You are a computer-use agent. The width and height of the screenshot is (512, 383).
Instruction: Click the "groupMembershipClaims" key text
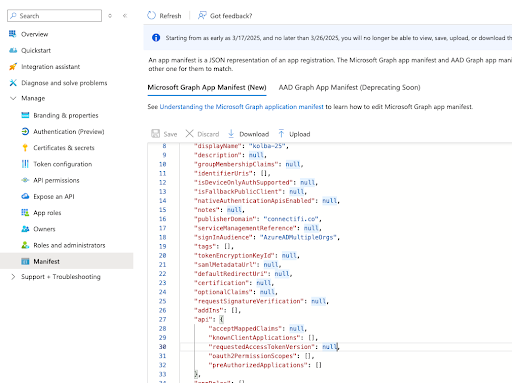[x=236, y=164]
